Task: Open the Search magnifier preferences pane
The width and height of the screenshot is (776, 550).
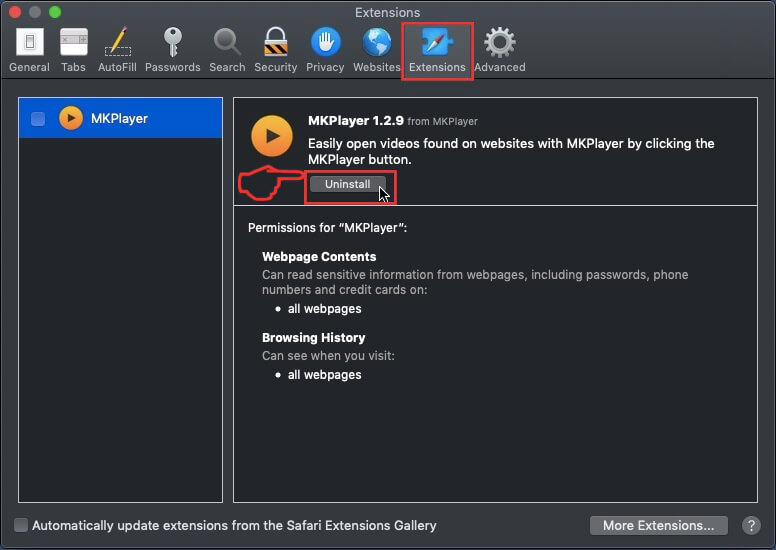Action: click(x=227, y=50)
